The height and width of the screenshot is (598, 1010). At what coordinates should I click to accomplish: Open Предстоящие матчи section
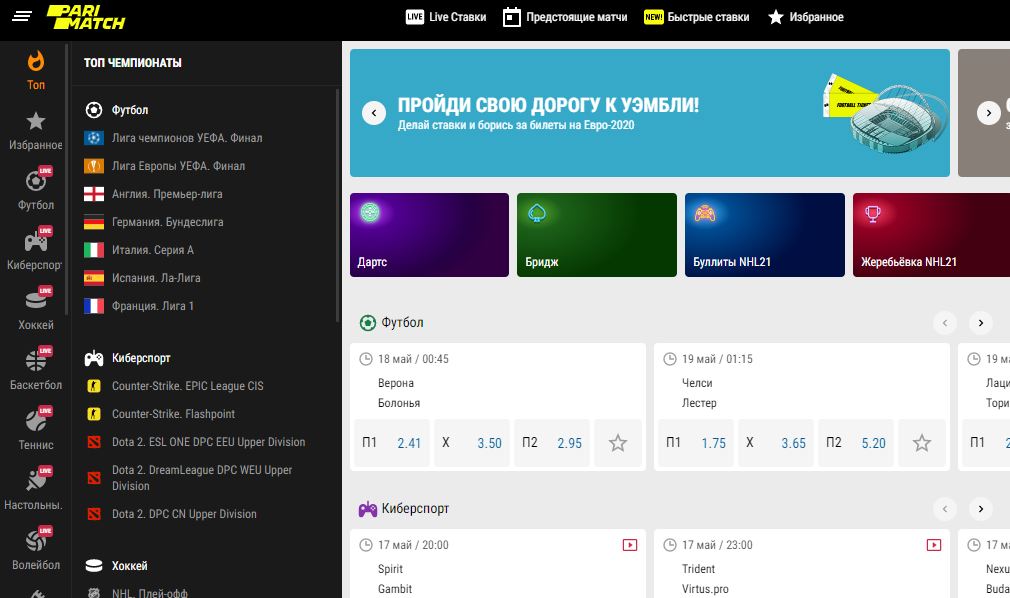tap(565, 17)
